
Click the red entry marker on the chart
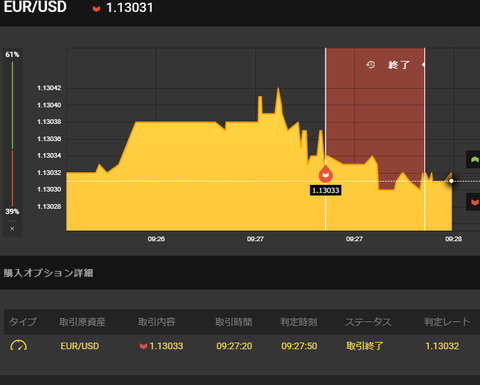pyautogui.click(x=326, y=174)
